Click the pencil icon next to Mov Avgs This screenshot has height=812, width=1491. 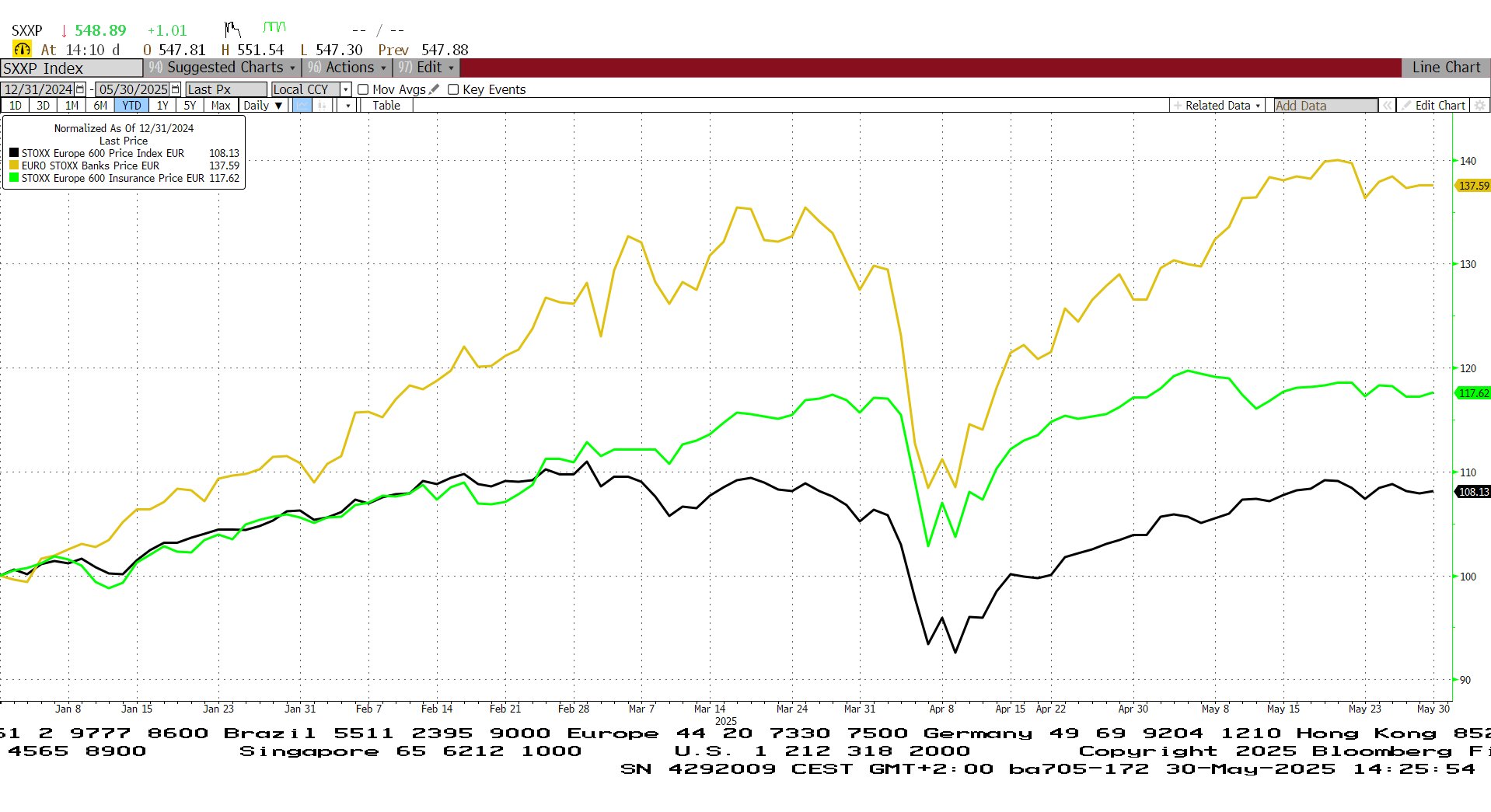click(435, 89)
